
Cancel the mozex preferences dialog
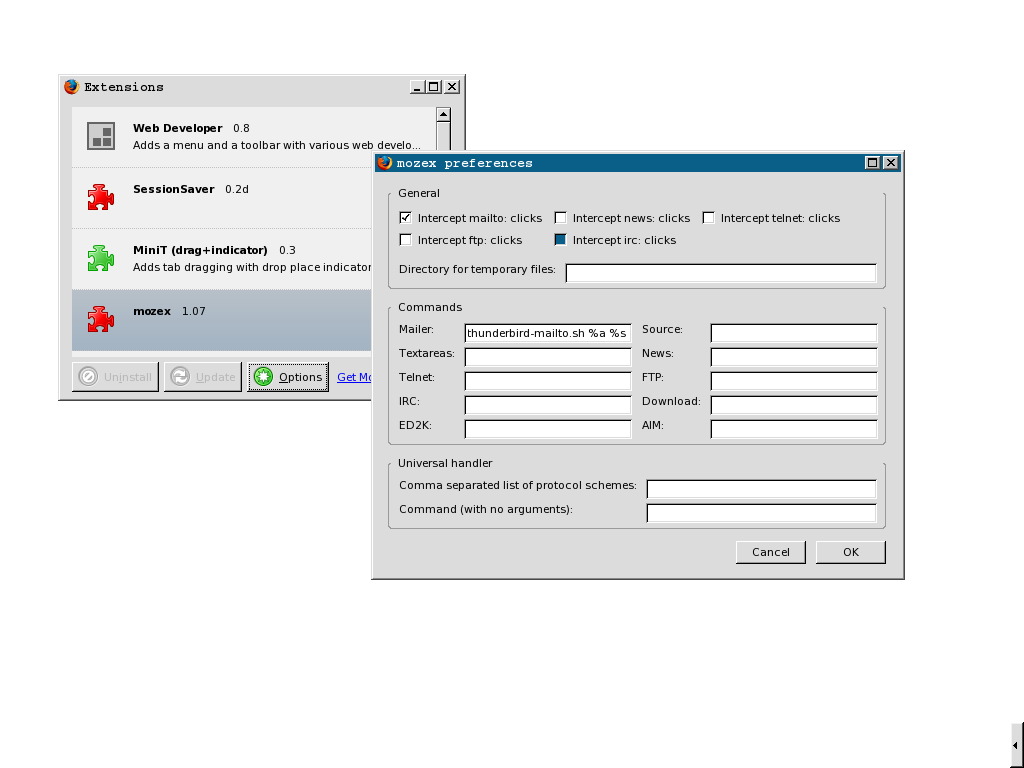pyautogui.click(x=771, y=552)
